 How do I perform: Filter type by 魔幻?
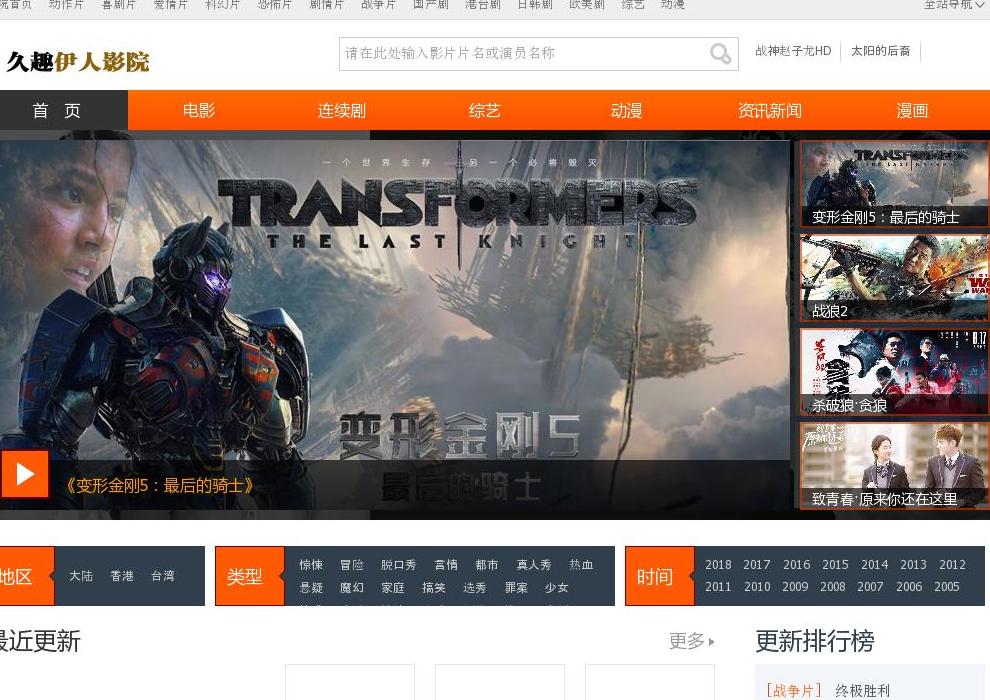352,588
